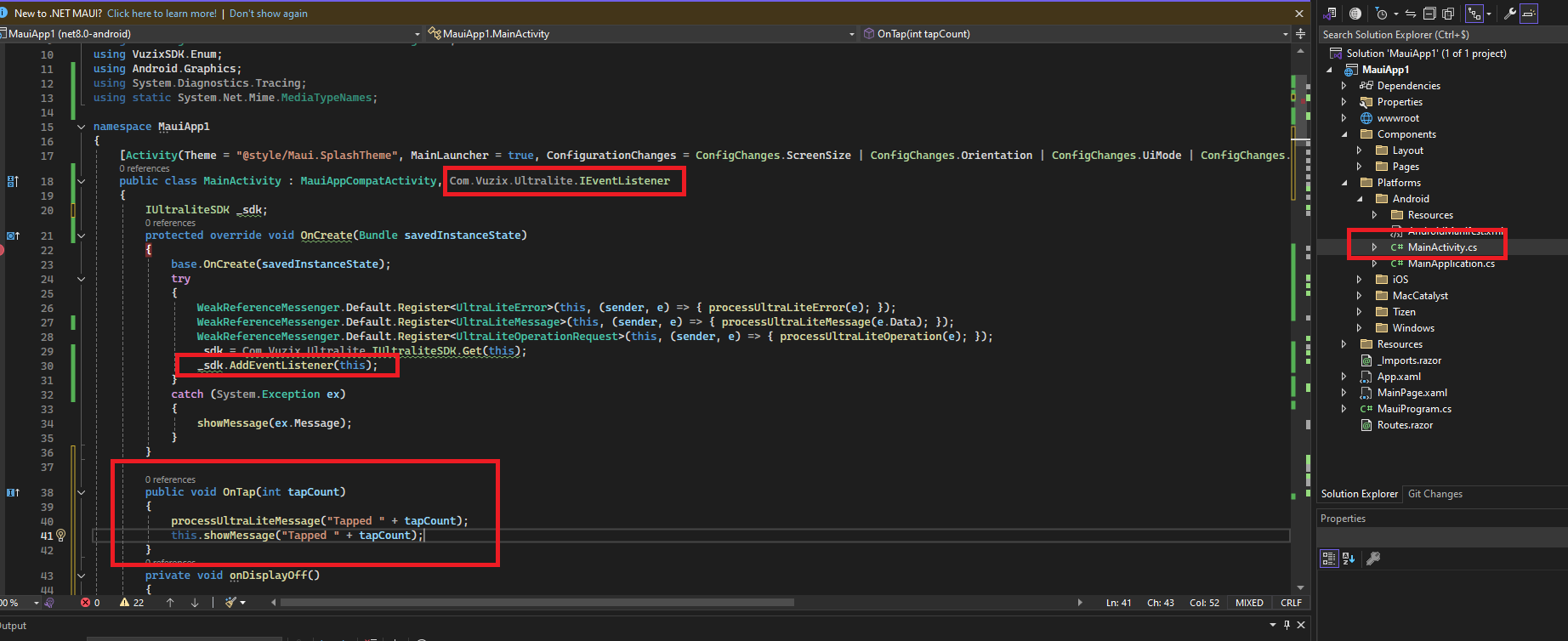This screenshot has height=641, width=1568.
Task: Click the 'Click here to learn more!' link
Action: coord(162,14)
